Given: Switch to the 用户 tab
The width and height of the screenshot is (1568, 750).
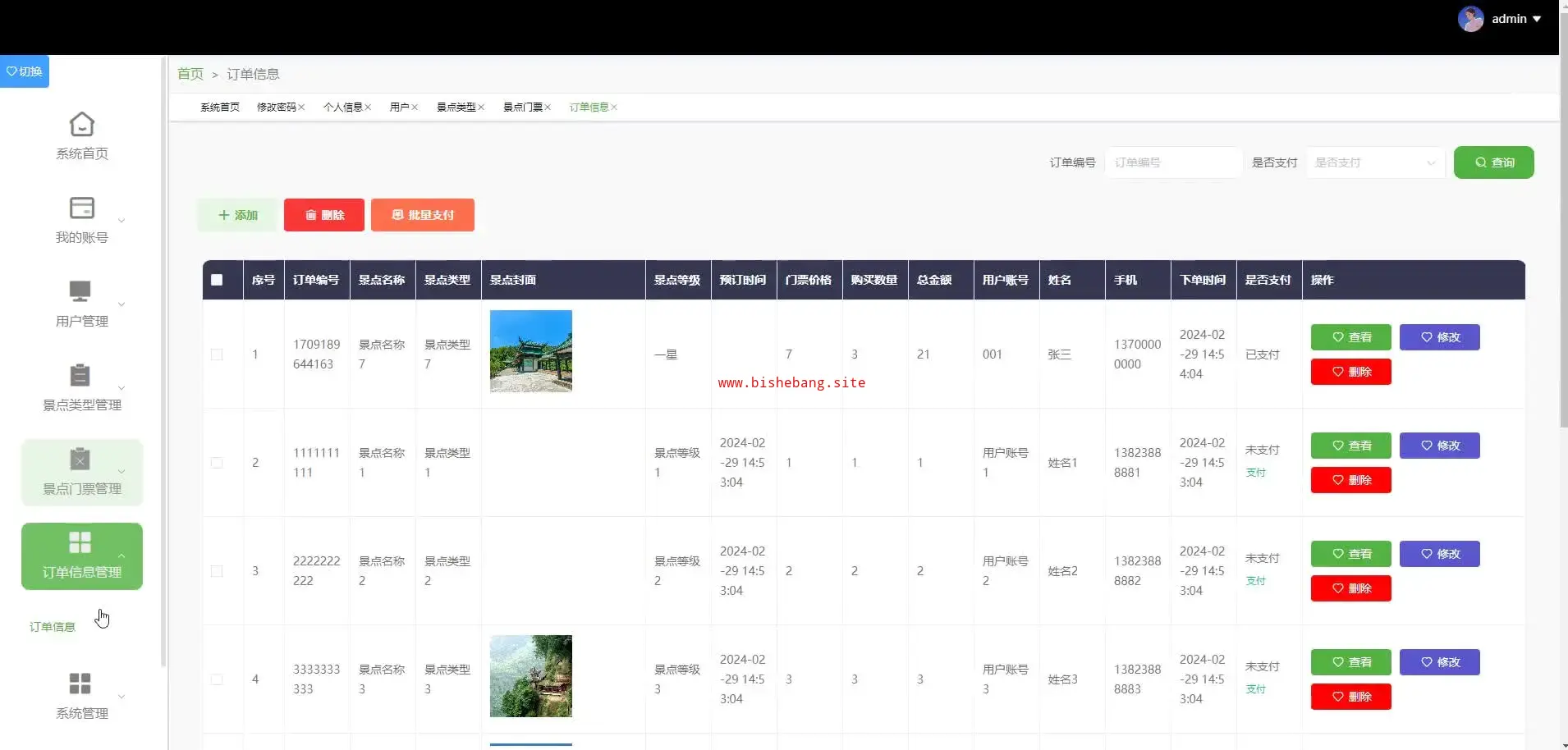Looking at the screenshot, I should click(399, 107).
